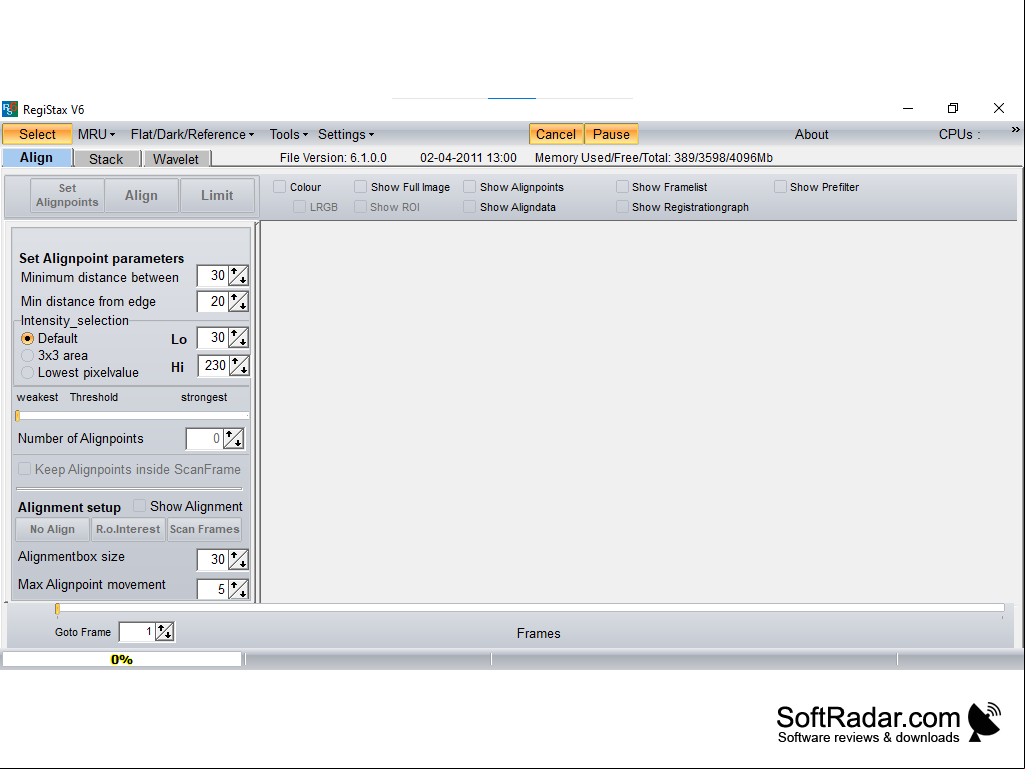The height and width of the screenshot is (769, 1025).
Task: Click the Pause button
Action: tap(611, 134)
